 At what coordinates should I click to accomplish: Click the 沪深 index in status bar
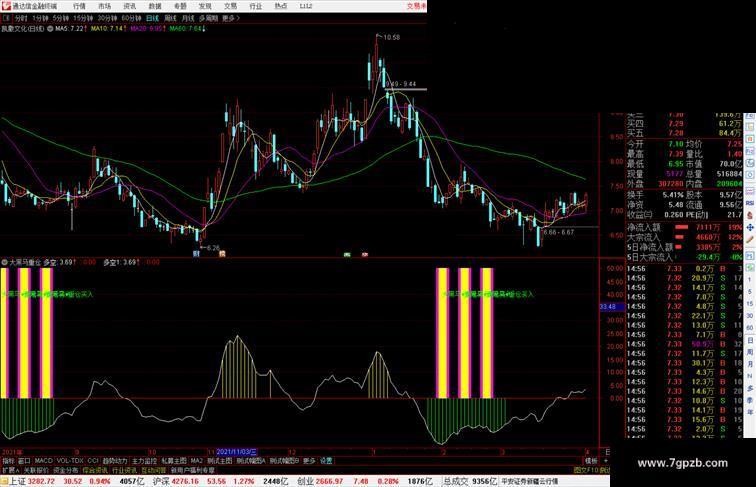coord(162,481)
